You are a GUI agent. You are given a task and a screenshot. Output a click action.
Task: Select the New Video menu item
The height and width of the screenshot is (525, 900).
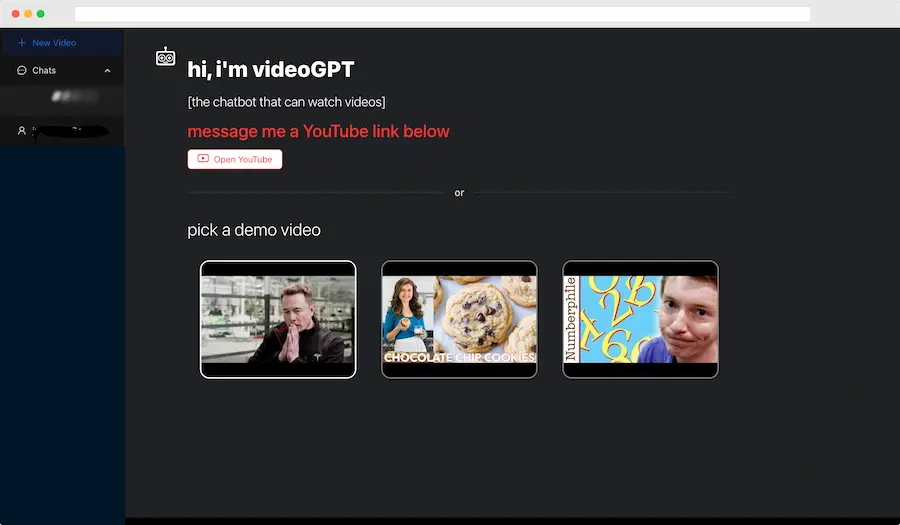[x=54, y=43]
